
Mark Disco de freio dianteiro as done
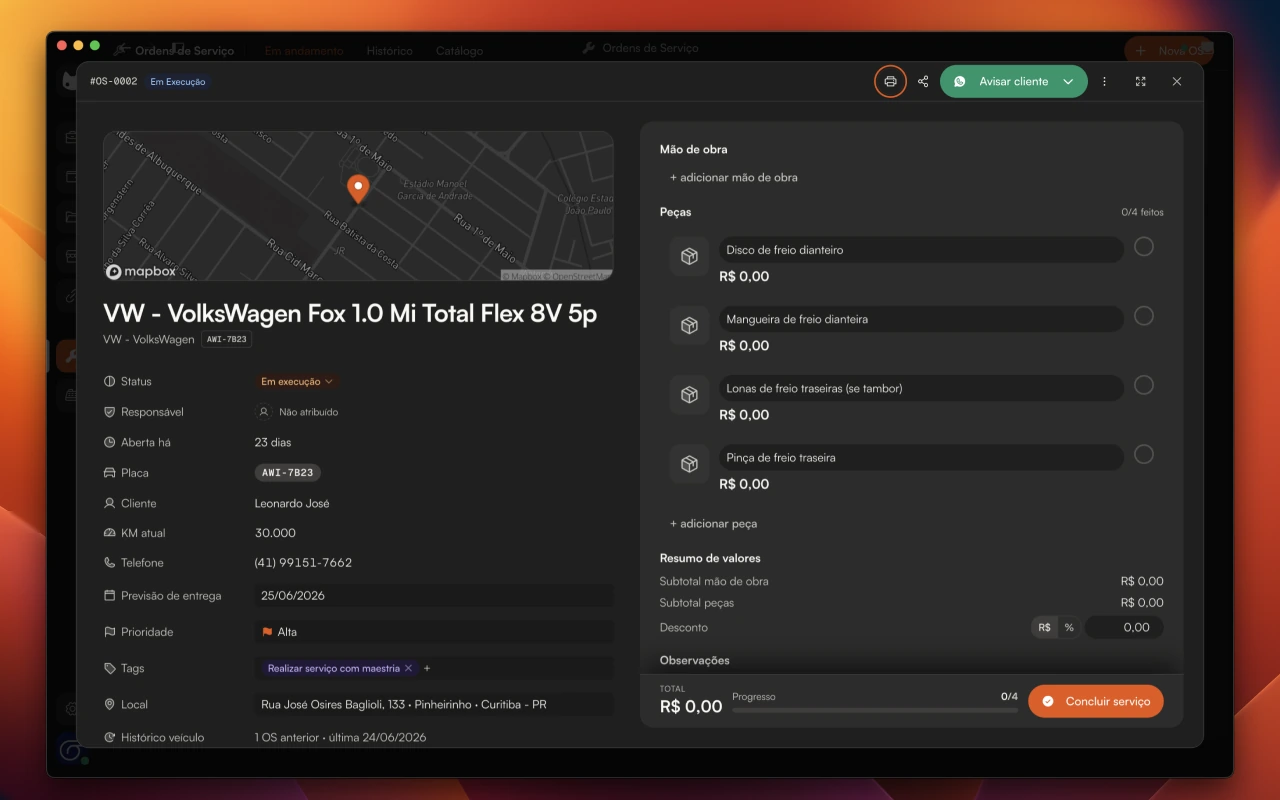point(1144,247)
